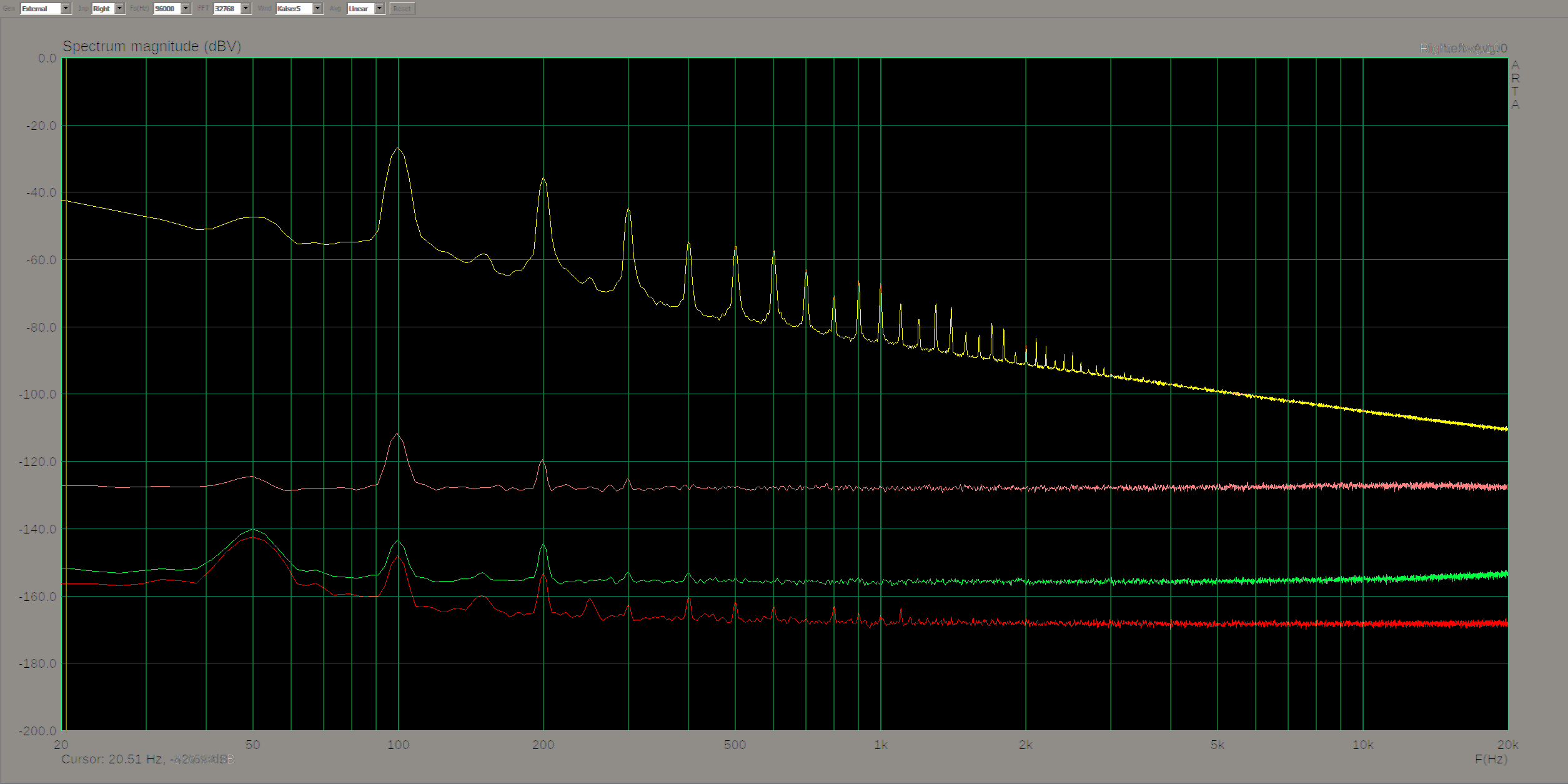Click the 50 frequency axis label

point(252,745)
